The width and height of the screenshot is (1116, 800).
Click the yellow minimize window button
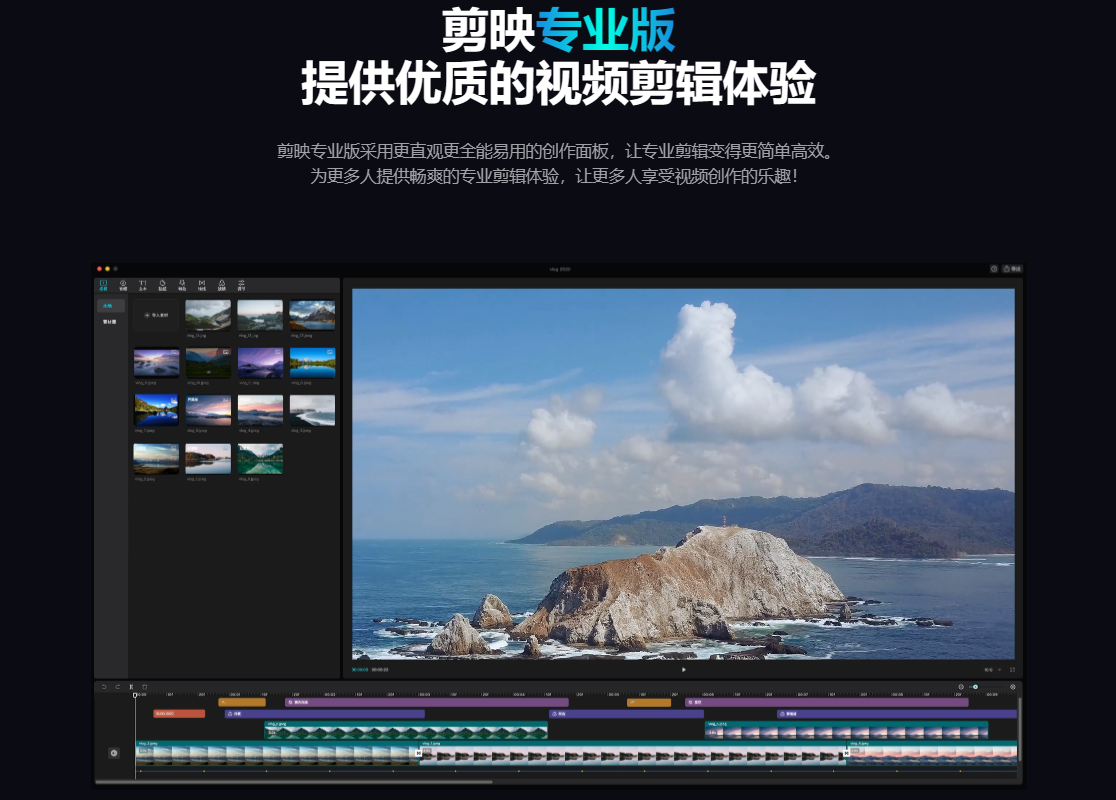pyautogui.click(x=107, y=269)
